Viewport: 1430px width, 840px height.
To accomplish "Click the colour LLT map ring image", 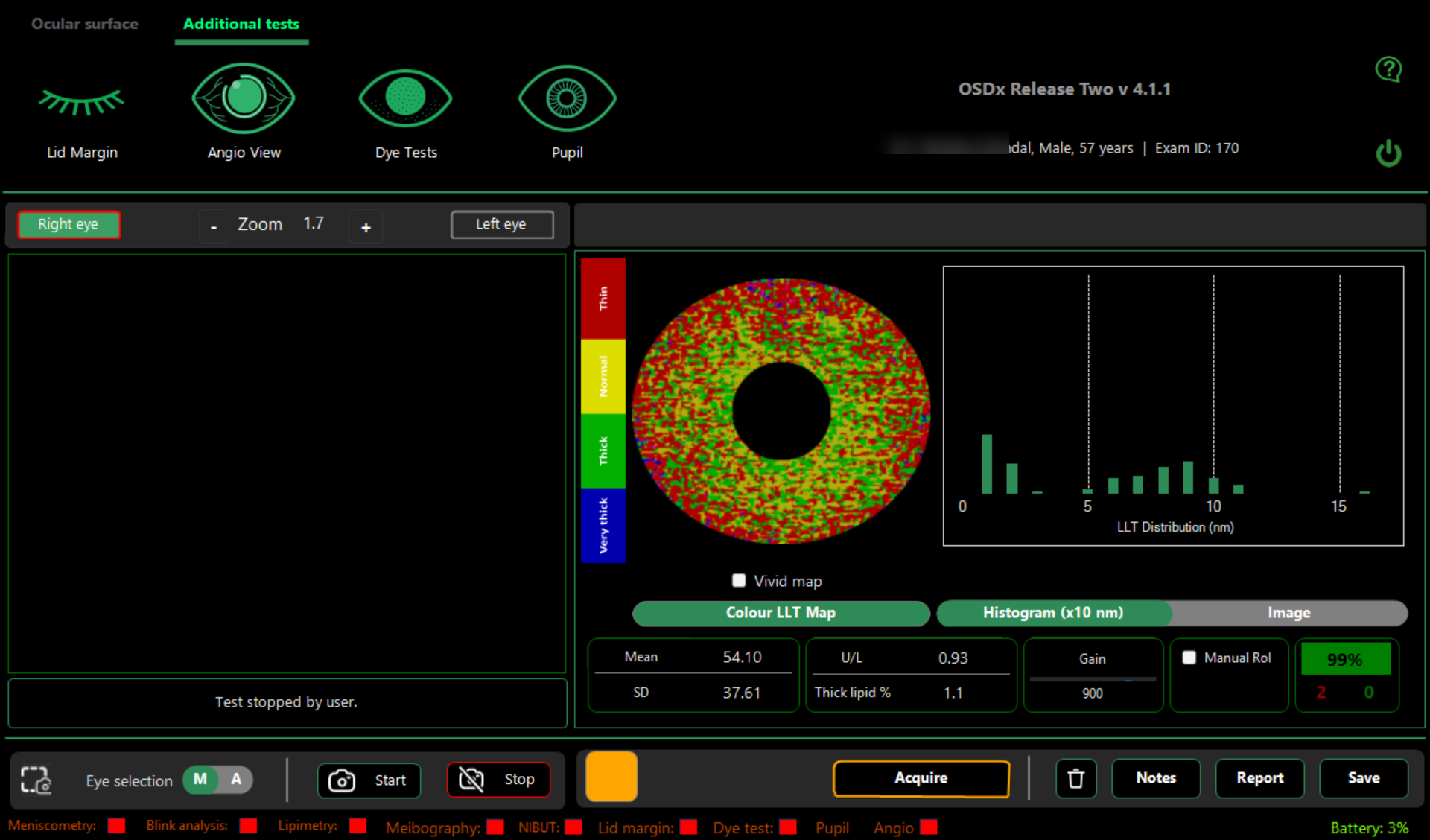I will coord(781,410).
